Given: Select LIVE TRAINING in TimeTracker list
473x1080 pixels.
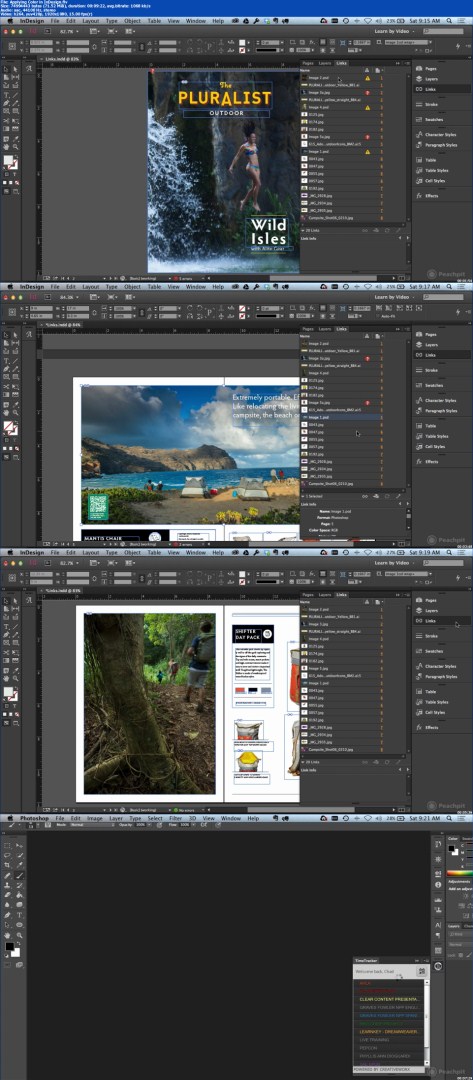Looking at the screenshot, I should 388,1039.
